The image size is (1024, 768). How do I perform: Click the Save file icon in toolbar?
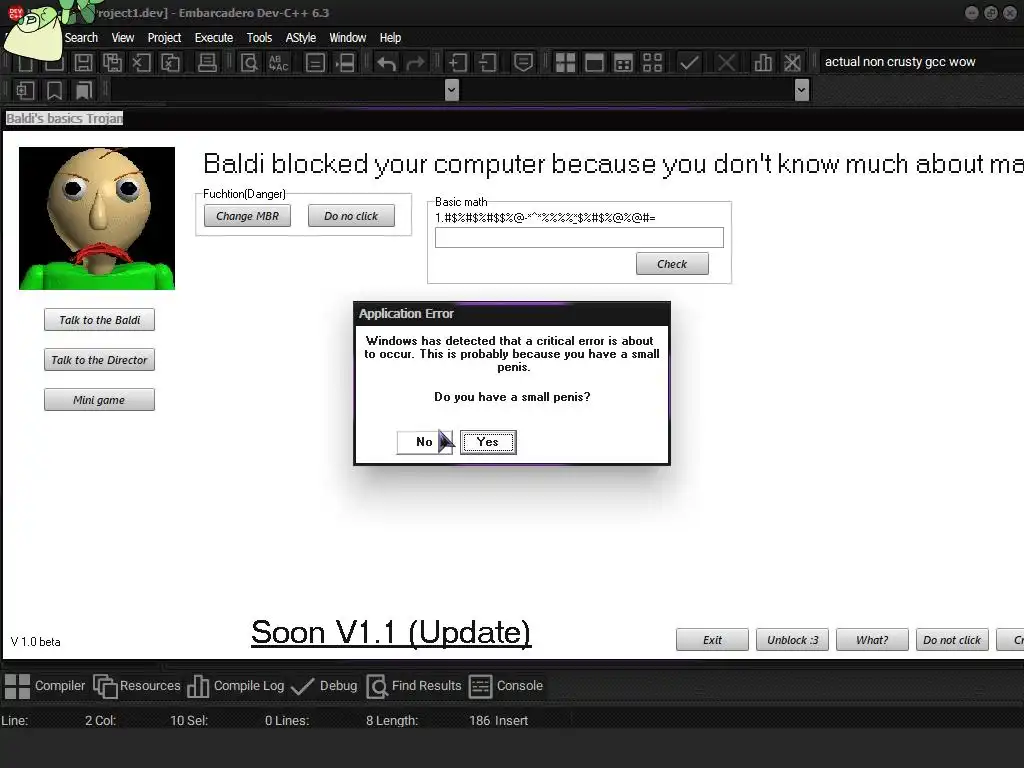[83, 63]
